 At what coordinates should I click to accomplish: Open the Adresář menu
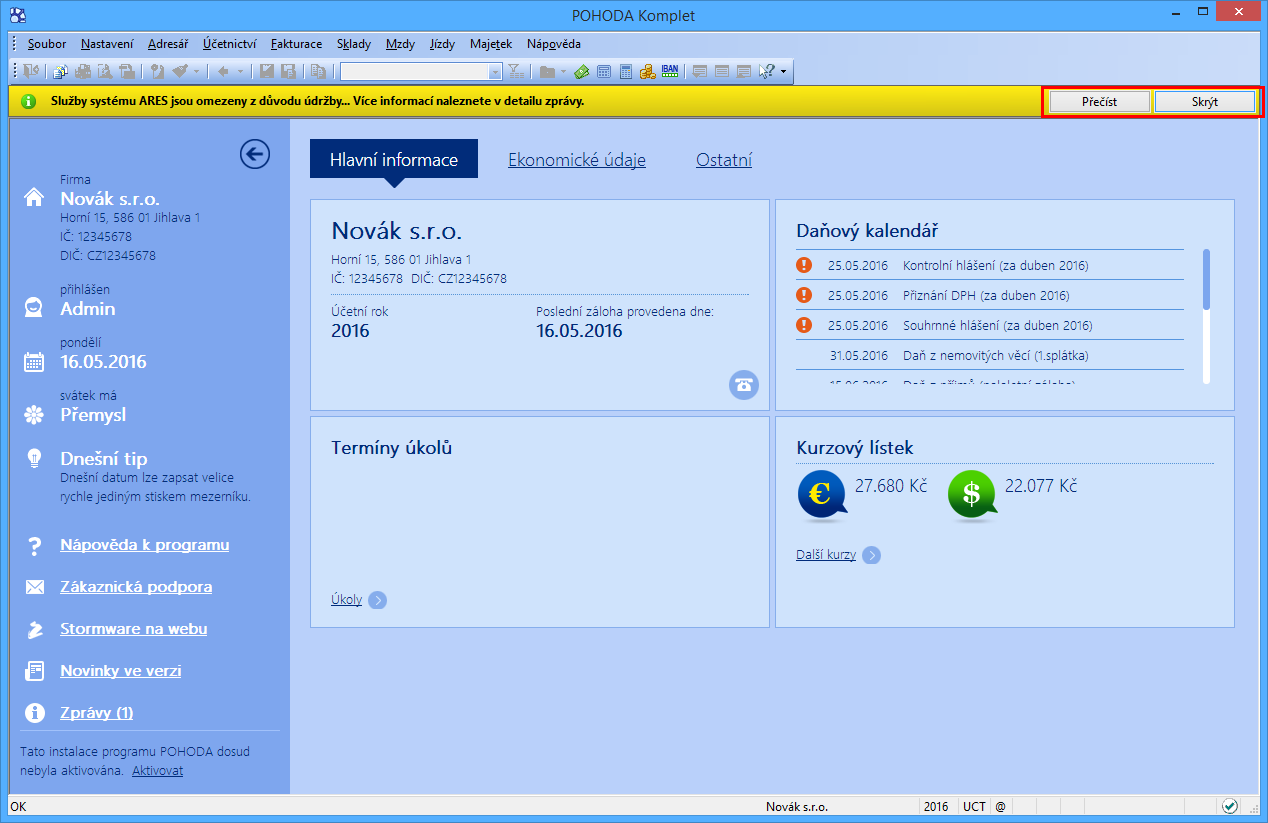167,44
